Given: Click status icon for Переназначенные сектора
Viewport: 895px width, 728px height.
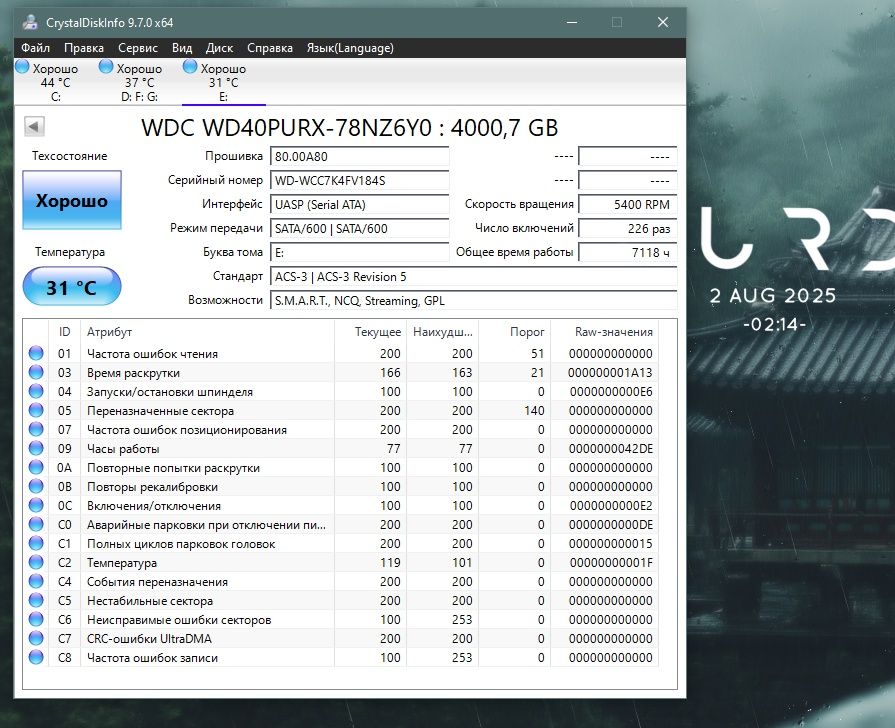Looking at the screenshot, I should (36, 411).
